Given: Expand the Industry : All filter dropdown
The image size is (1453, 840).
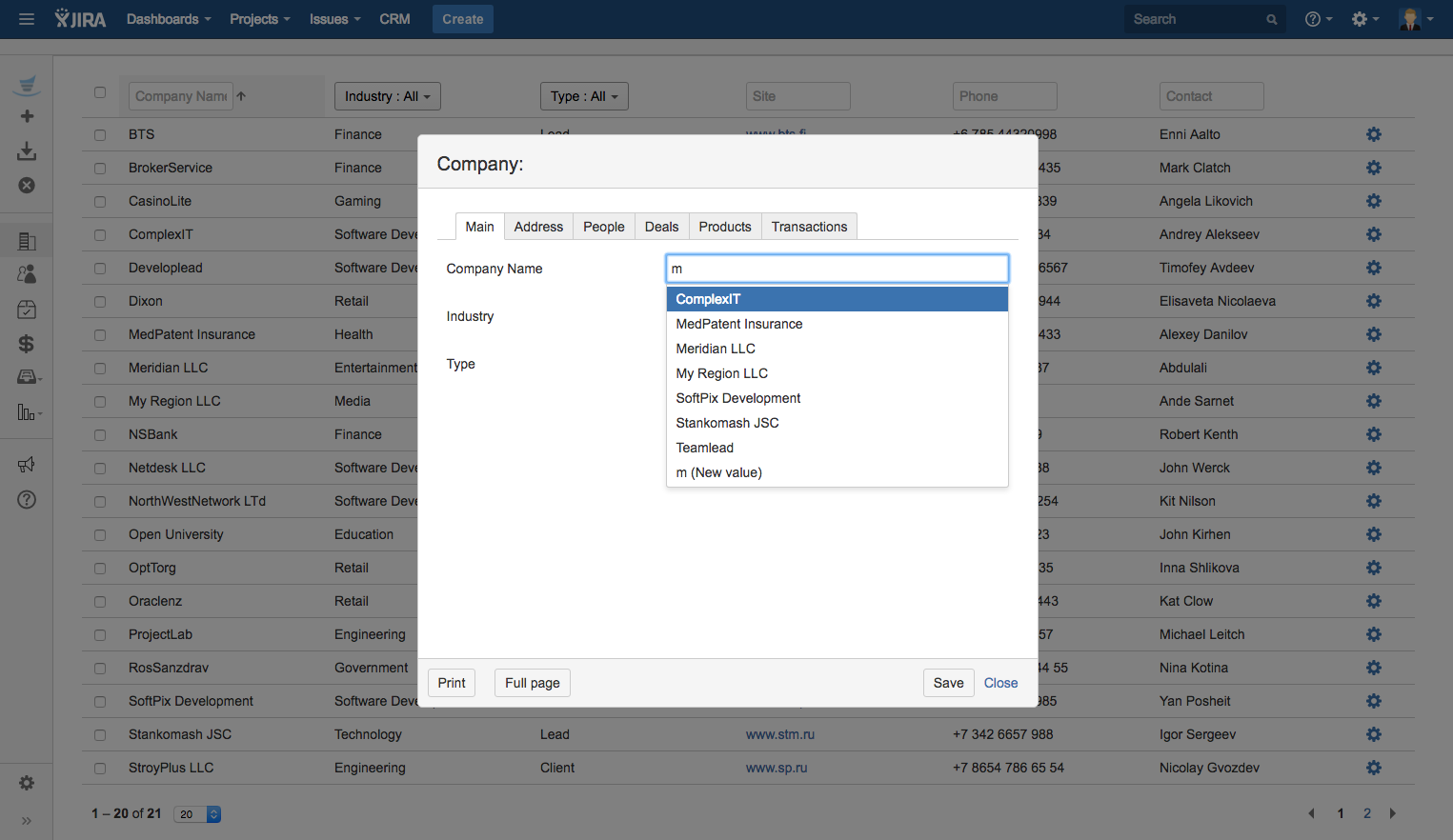Looking at the screenshot, I should click(387, 96).
